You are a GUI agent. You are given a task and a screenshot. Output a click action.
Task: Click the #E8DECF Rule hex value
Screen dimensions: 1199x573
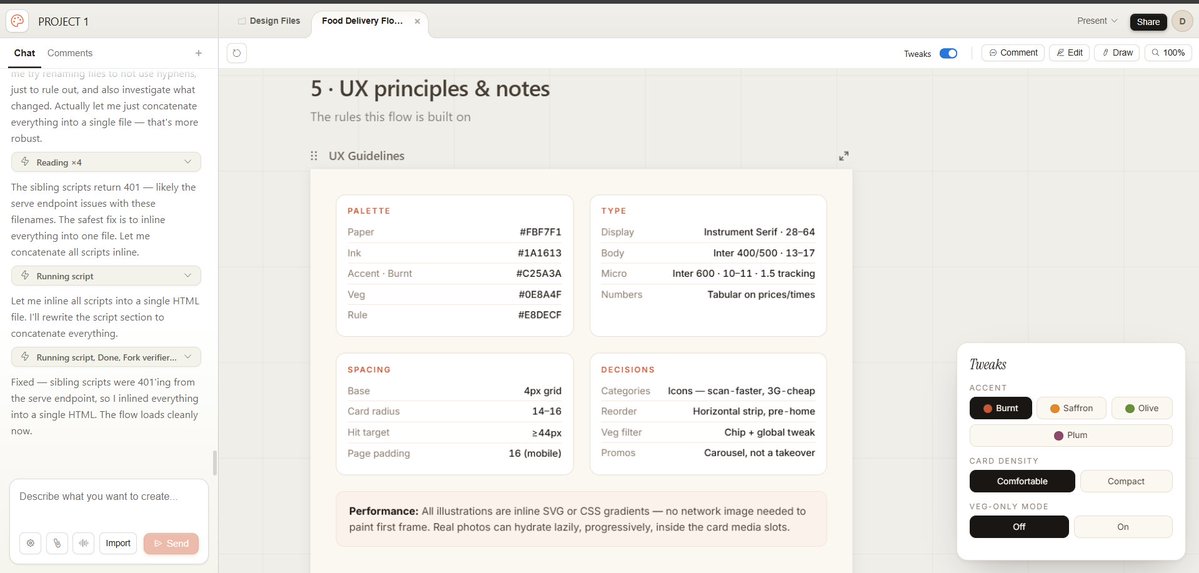[540, 314]
